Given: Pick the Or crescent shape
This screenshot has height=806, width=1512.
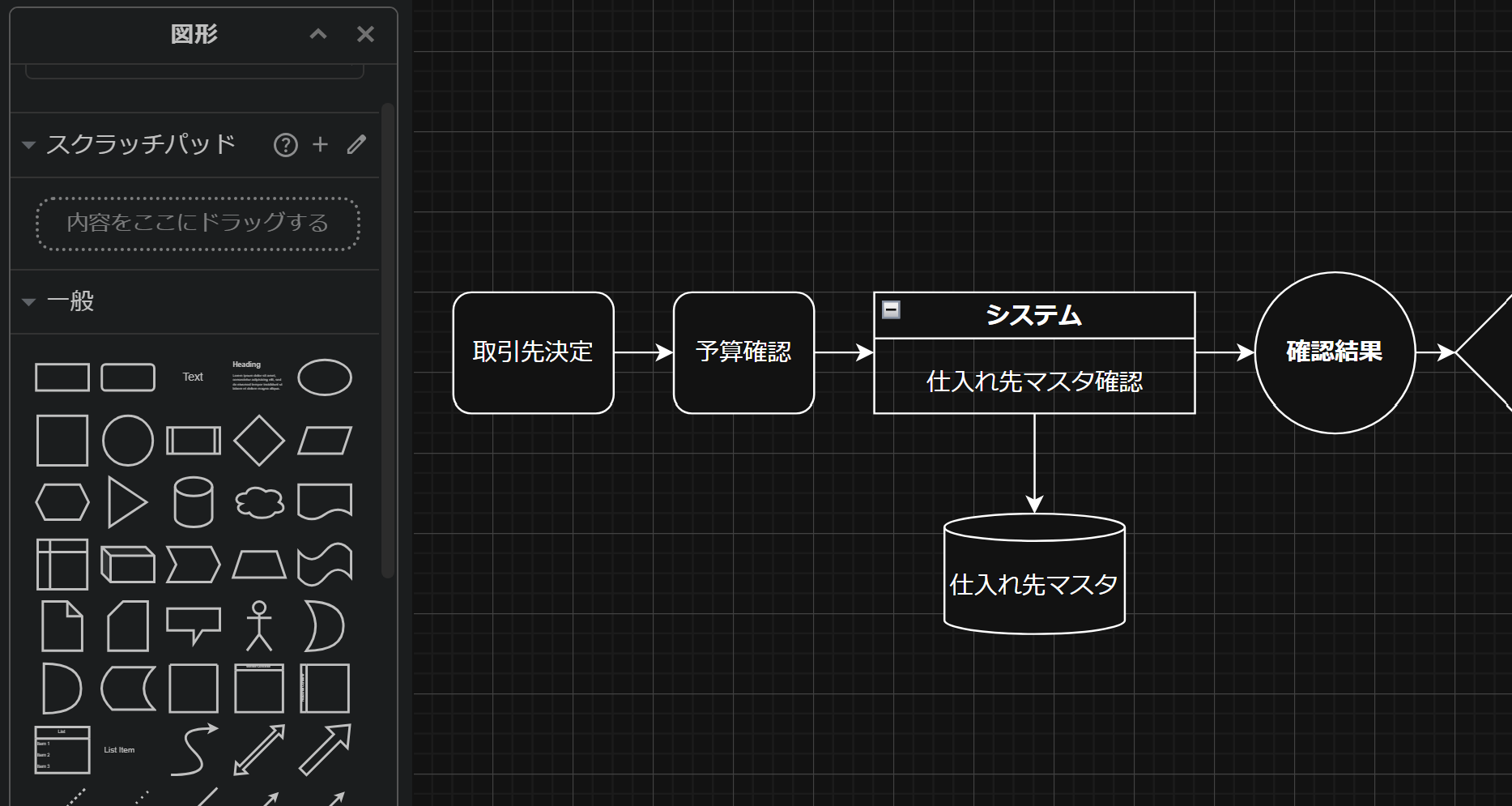Looking at the screenshot, I should 325,626.
